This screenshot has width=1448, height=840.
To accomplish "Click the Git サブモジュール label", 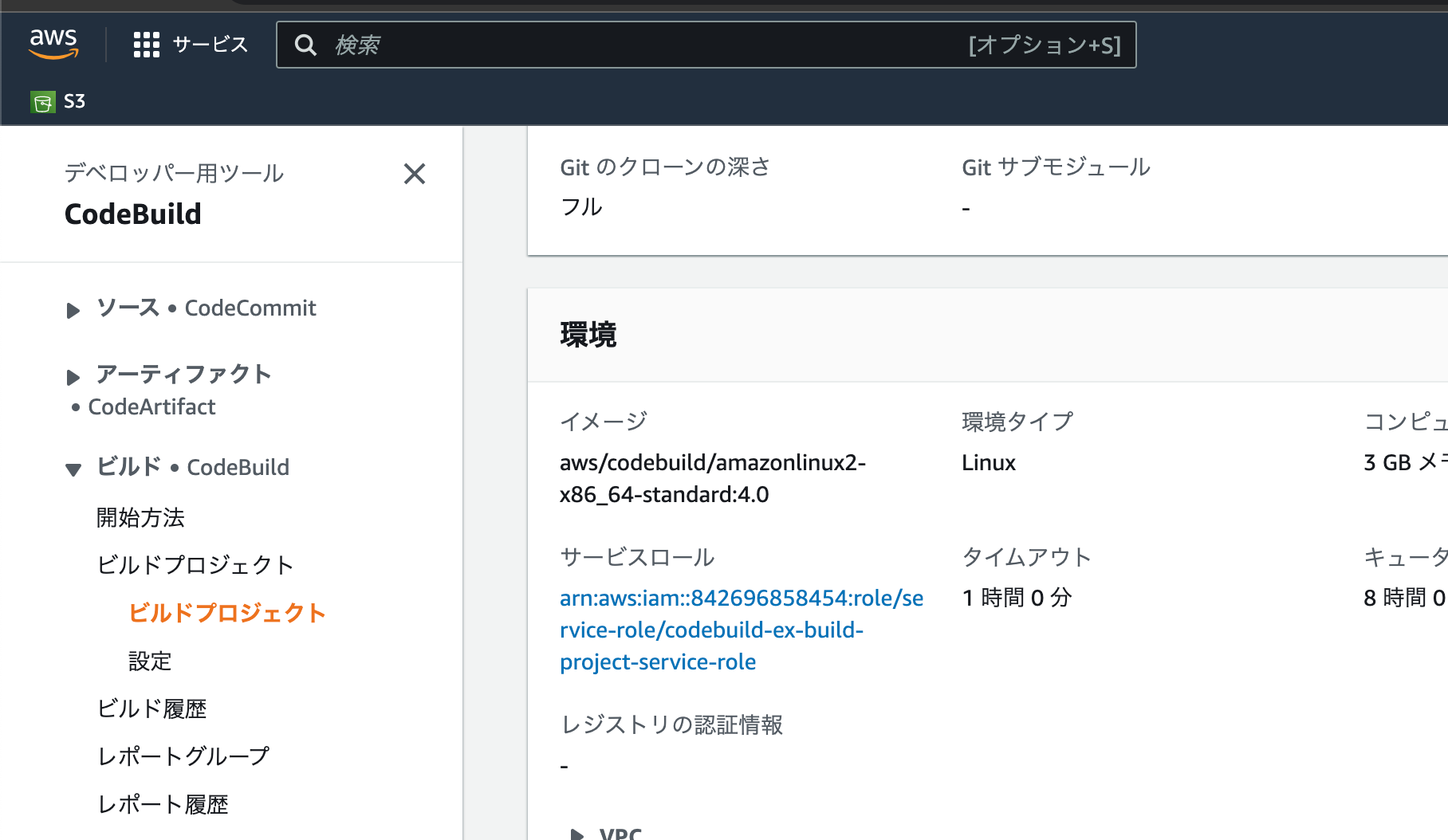I will 1056,167.
